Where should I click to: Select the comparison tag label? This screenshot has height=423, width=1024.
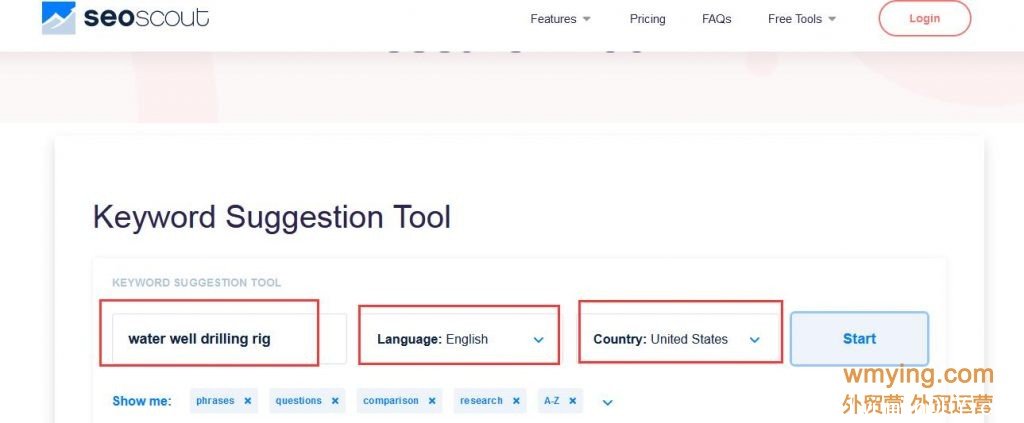391,401
